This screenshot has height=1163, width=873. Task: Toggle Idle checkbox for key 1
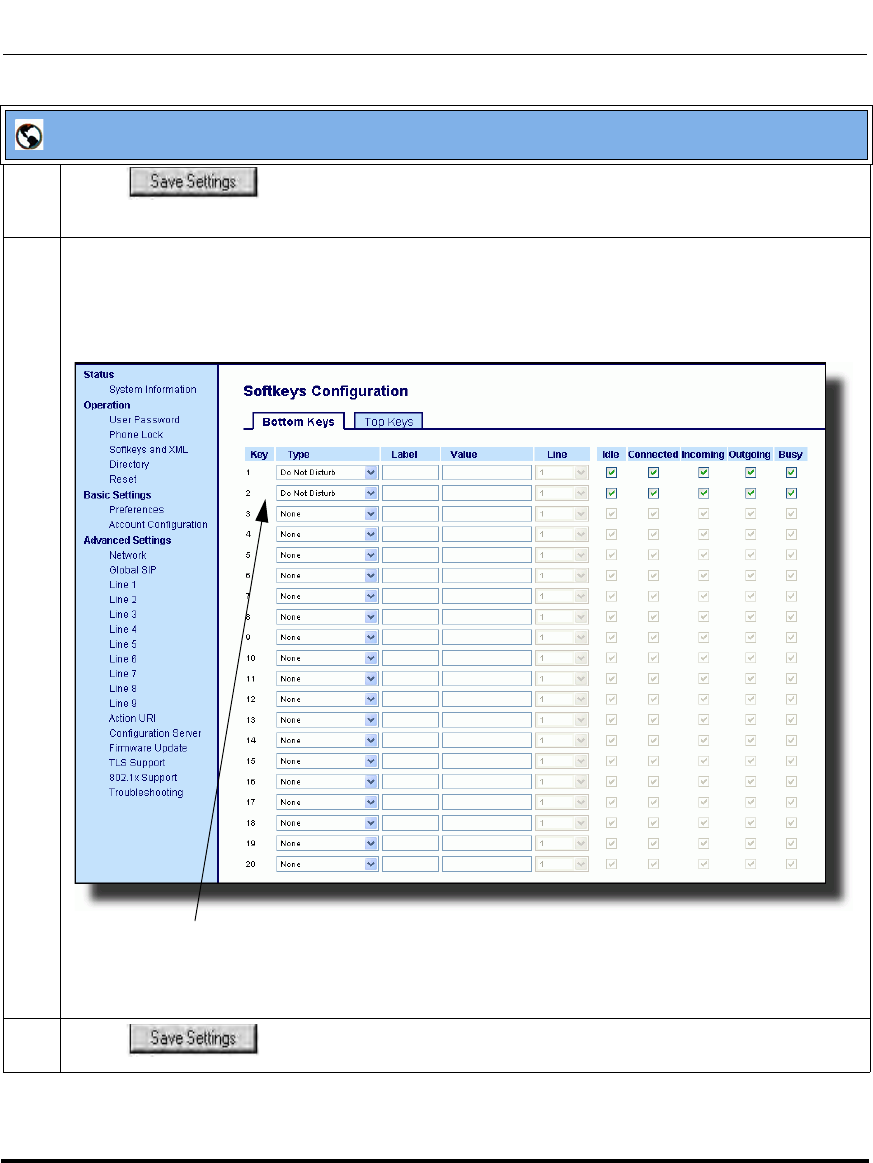tap(611, 472)
